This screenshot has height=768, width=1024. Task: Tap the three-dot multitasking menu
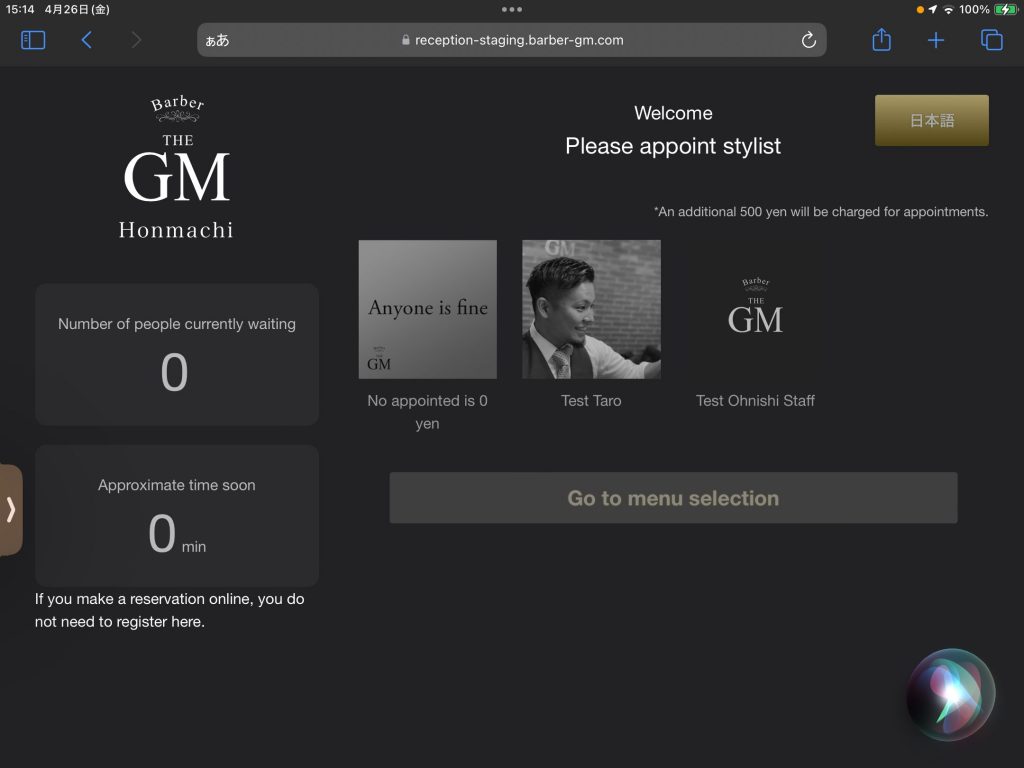tap(512, 9)
